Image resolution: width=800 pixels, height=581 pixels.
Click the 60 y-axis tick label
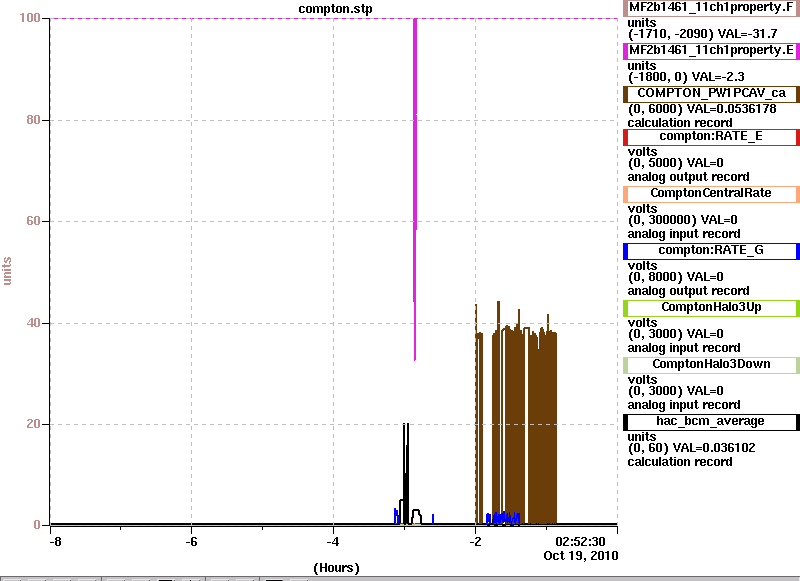33,221
